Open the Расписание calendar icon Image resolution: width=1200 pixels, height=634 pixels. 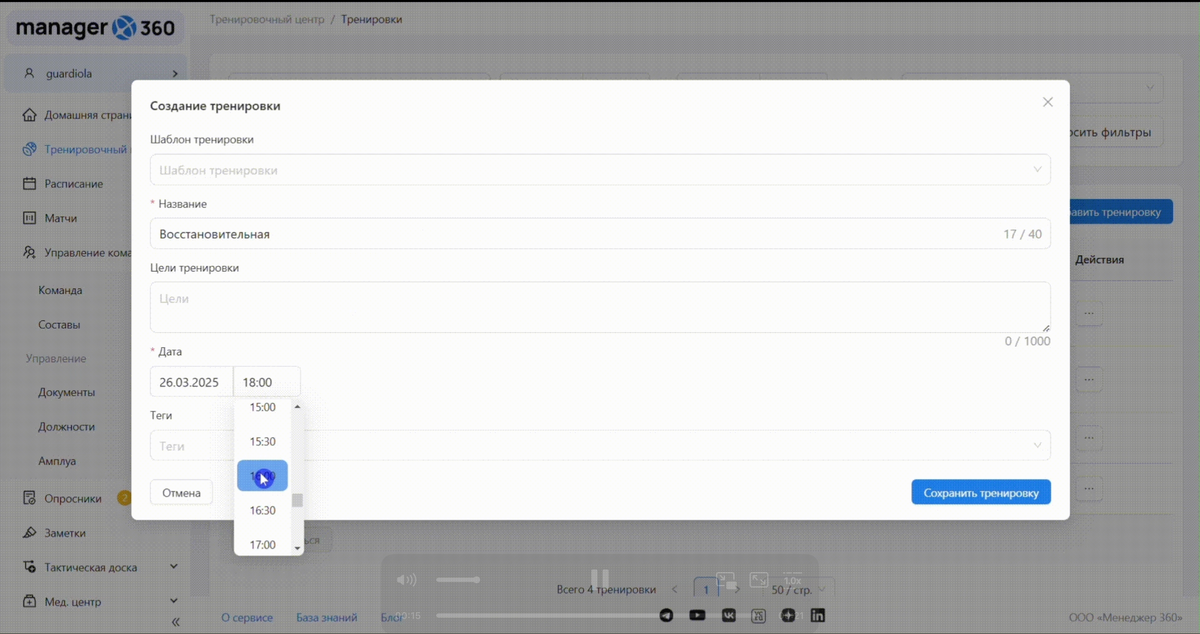[x=29, y=184]
